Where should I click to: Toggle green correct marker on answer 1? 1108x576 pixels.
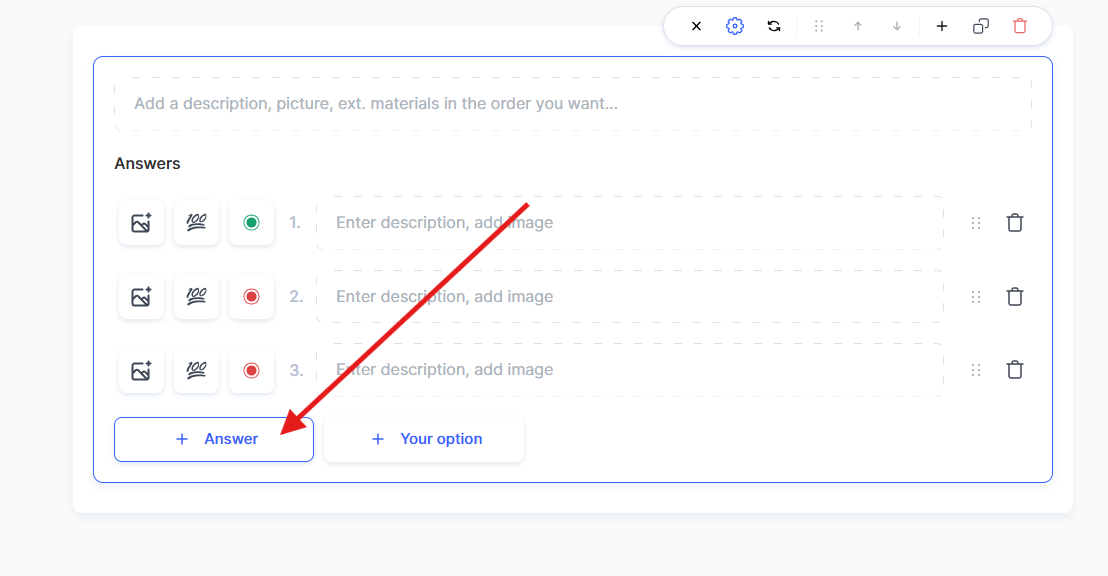pyautogui.click(x=251, y=223)
